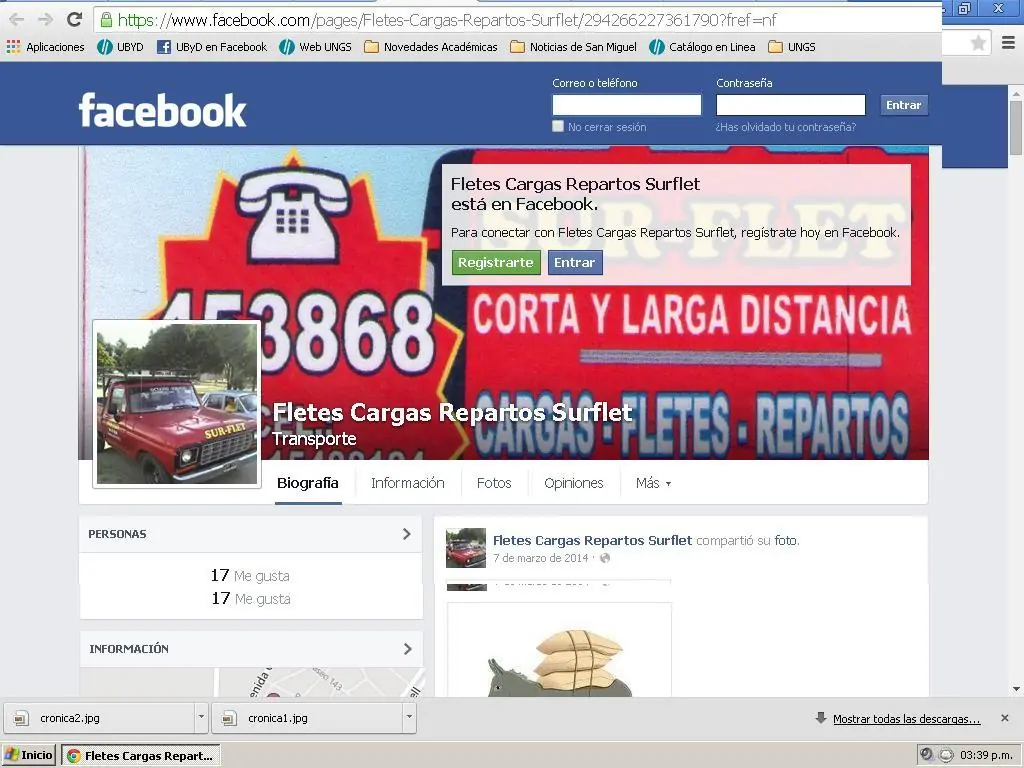Click the 7 de marzo de 2014 timestamp
The height and width of the screenshot is (768, 1024).
(x=540, y=558)
